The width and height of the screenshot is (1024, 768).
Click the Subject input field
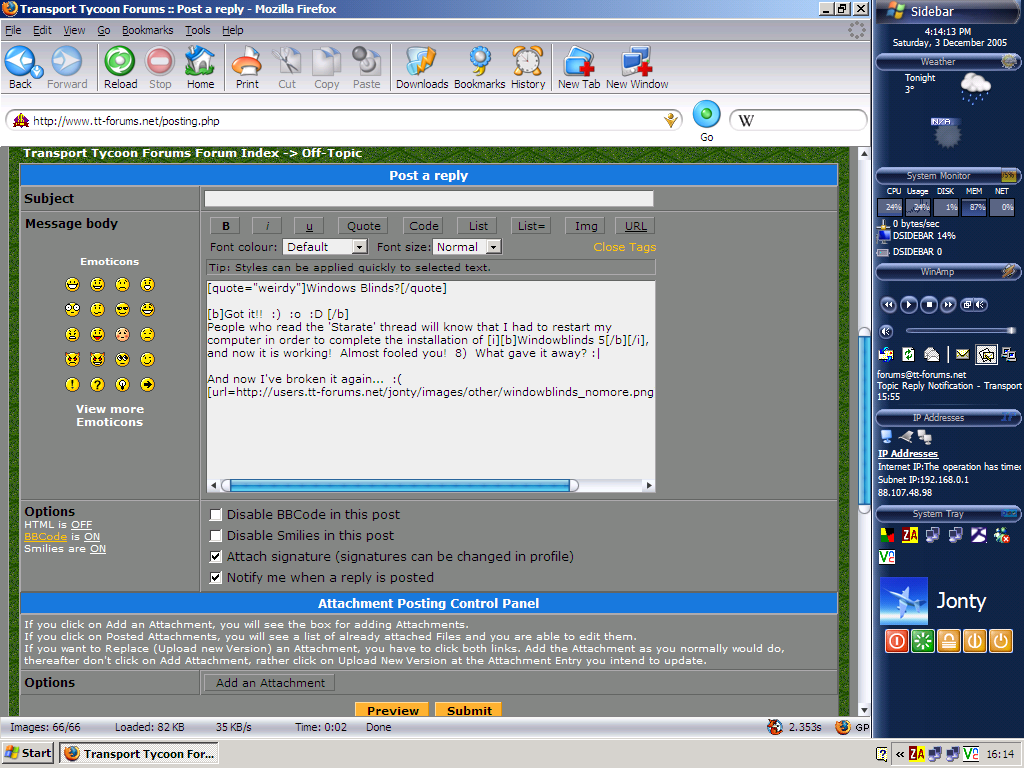(x=429, y=199)
